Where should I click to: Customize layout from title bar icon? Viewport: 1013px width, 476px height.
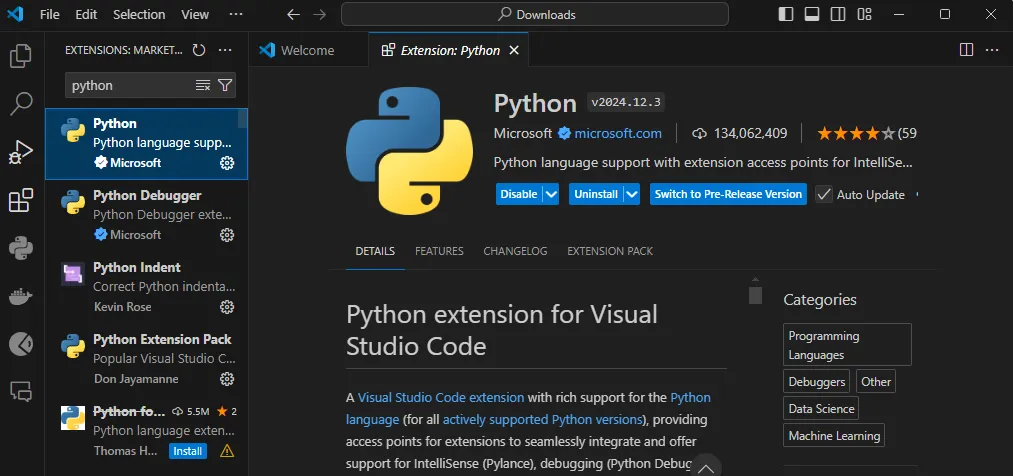pos(864,14)
